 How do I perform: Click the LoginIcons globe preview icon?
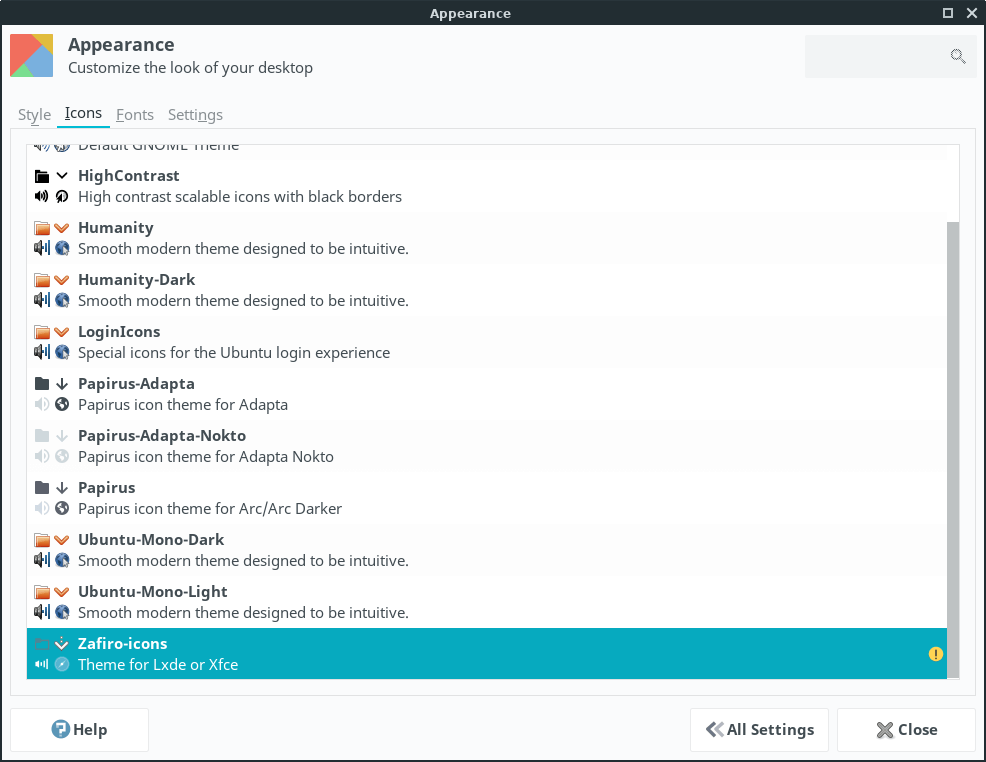(62, 352)
